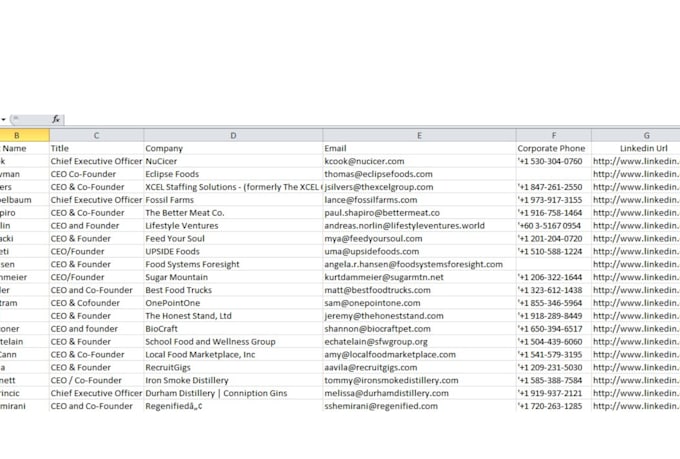Select the NuCicer company cell

pos(233,161)
